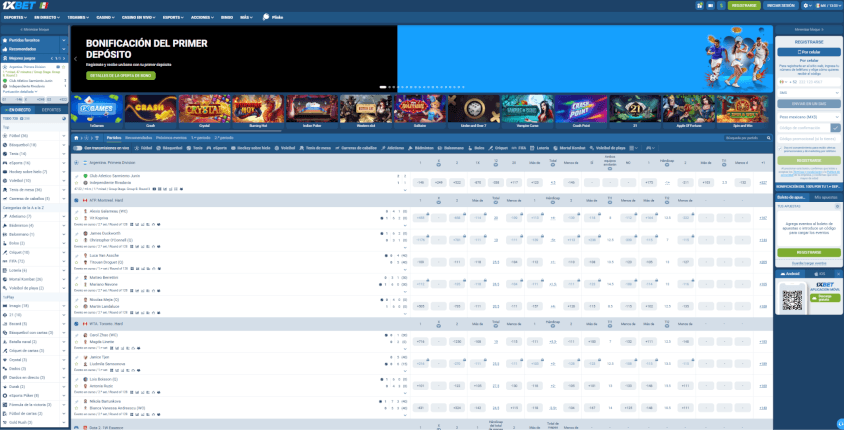The width and height of the screenshot is (844, 430).
Task: Open bet slip settings gear
Action: pos(838,206)
